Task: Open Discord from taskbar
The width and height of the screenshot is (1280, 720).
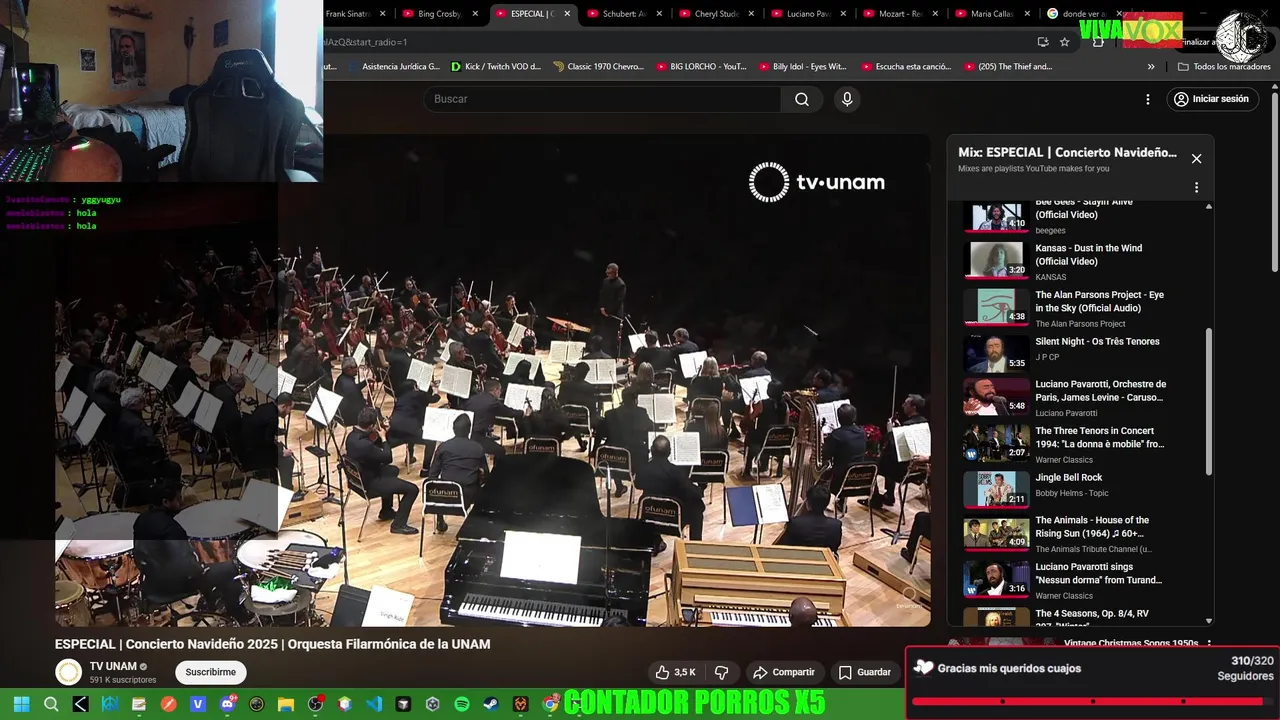Action: [227, 704]
